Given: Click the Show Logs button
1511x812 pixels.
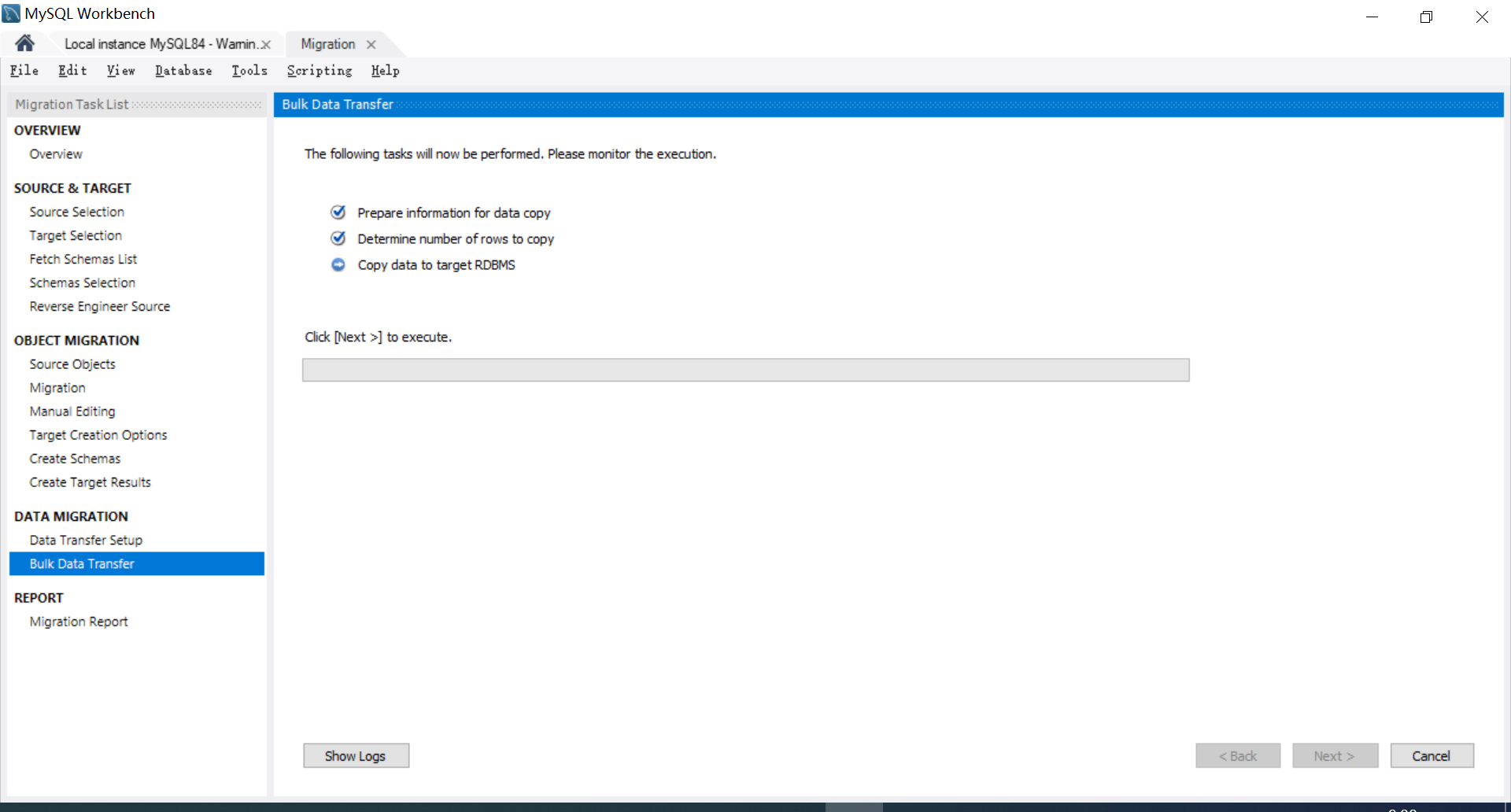Looking at the screenshot, I should [x=356, y=755].
